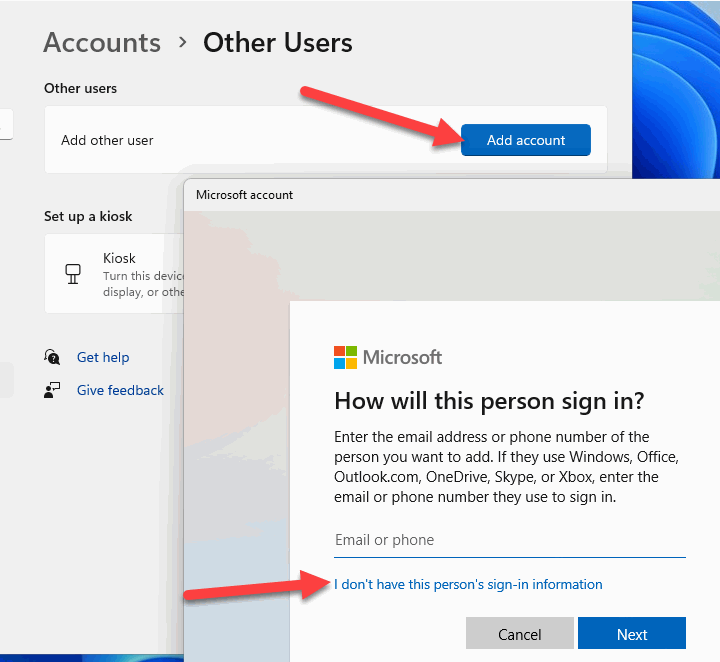This screenshot has width=720, height=662.
Task: Open the Give feedback link
Action: coord(120,390)
